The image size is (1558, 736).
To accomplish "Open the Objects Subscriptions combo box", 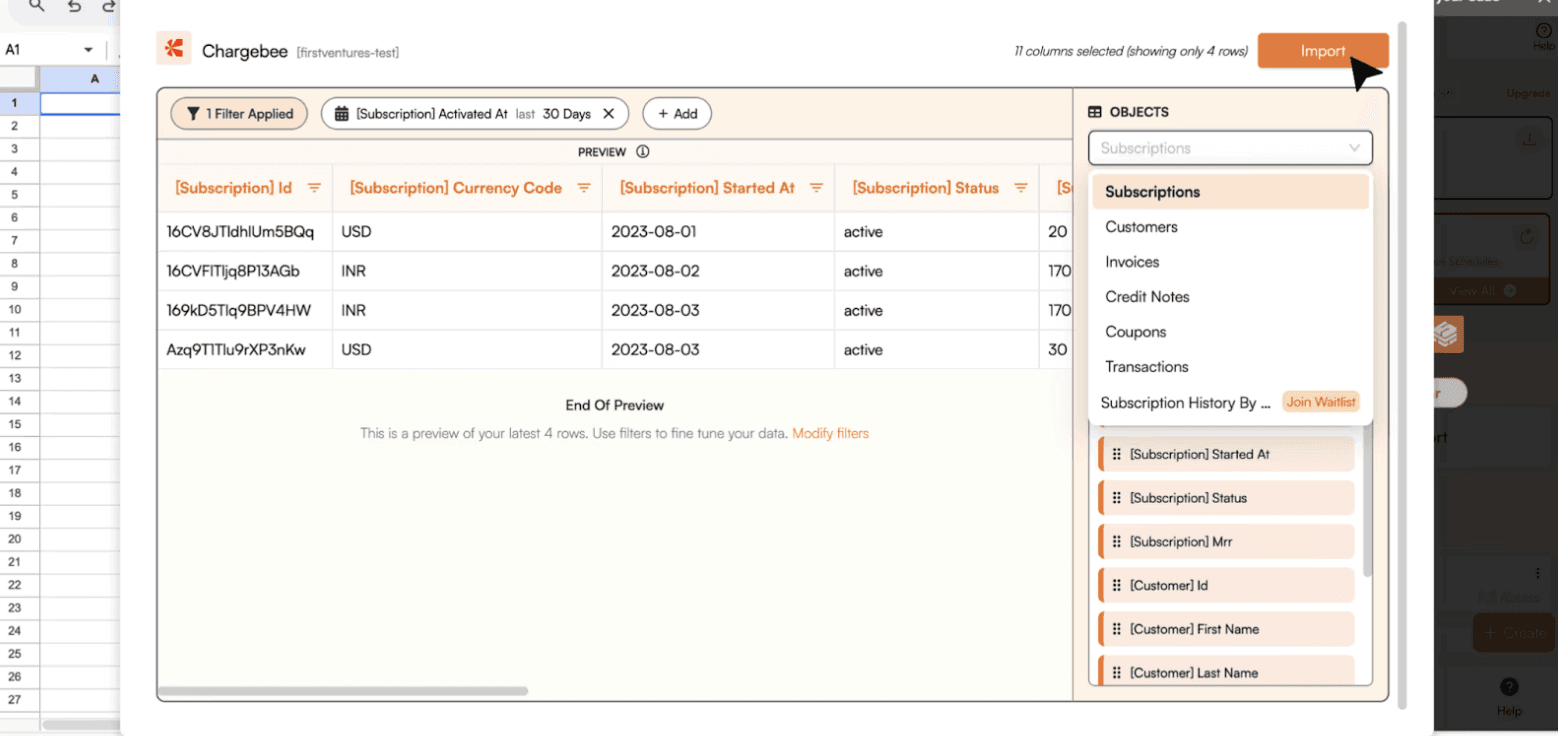I will tap(1230, 148).
